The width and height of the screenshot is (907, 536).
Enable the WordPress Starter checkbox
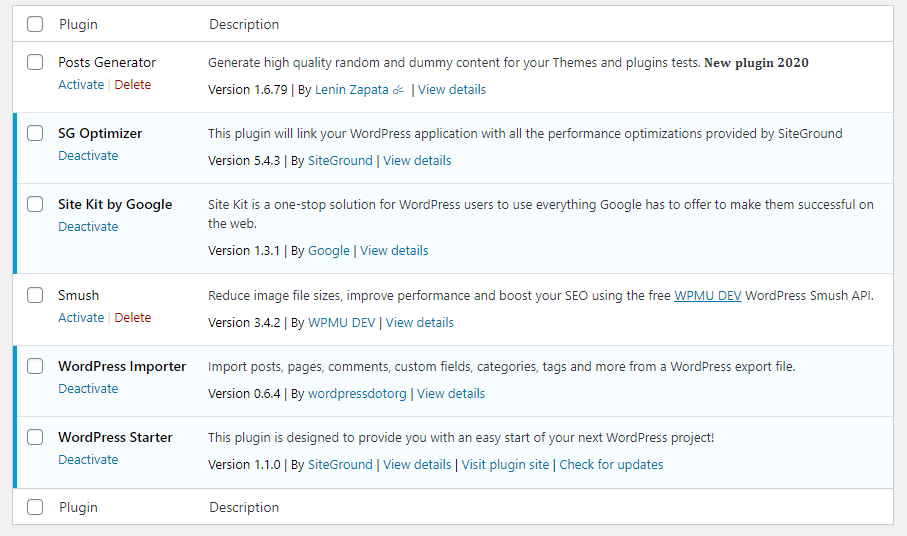[x=35, y=437]
